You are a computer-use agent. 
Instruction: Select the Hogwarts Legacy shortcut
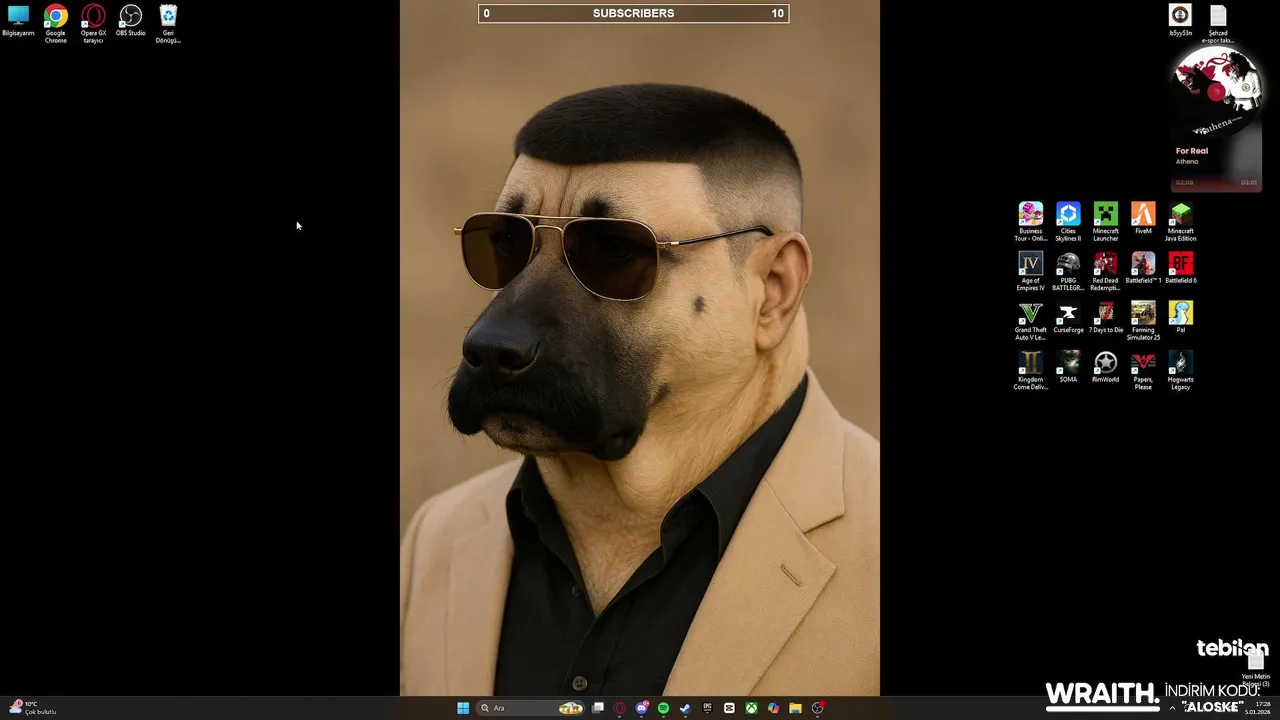pyautogui.click(x=1181, y=371)
